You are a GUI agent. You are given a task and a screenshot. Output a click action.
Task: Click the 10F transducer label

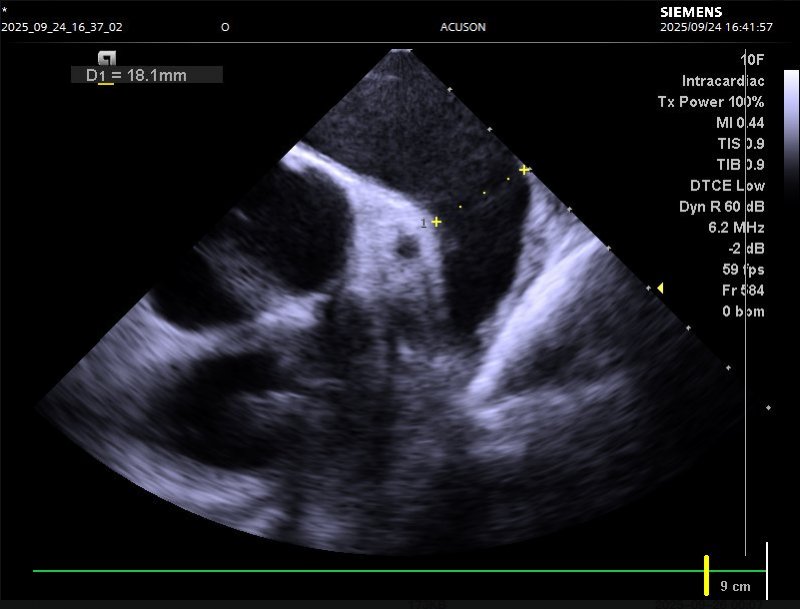tap(752, 60)
